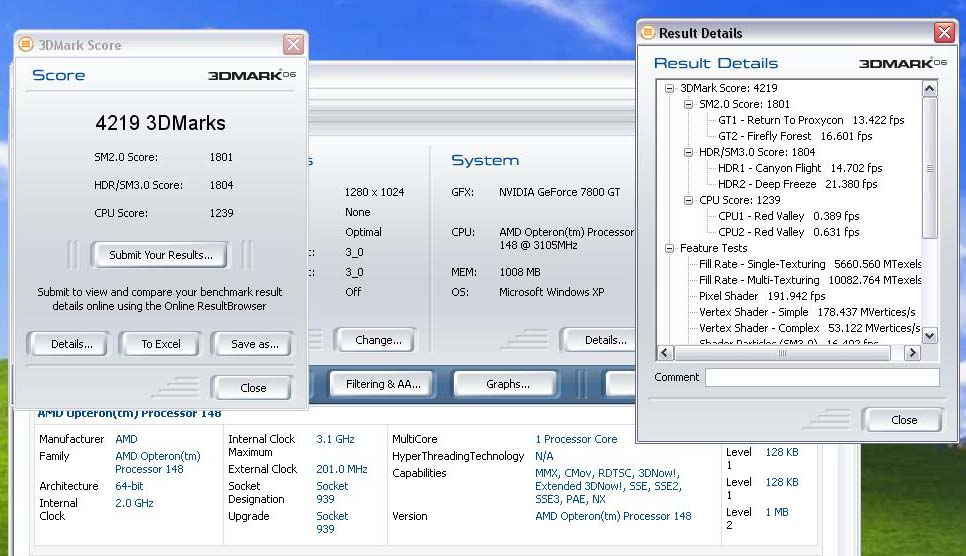Click the CPU Score value 1239
The height and width of the screenshot is (556, 966).
click(x=221, y=213)
